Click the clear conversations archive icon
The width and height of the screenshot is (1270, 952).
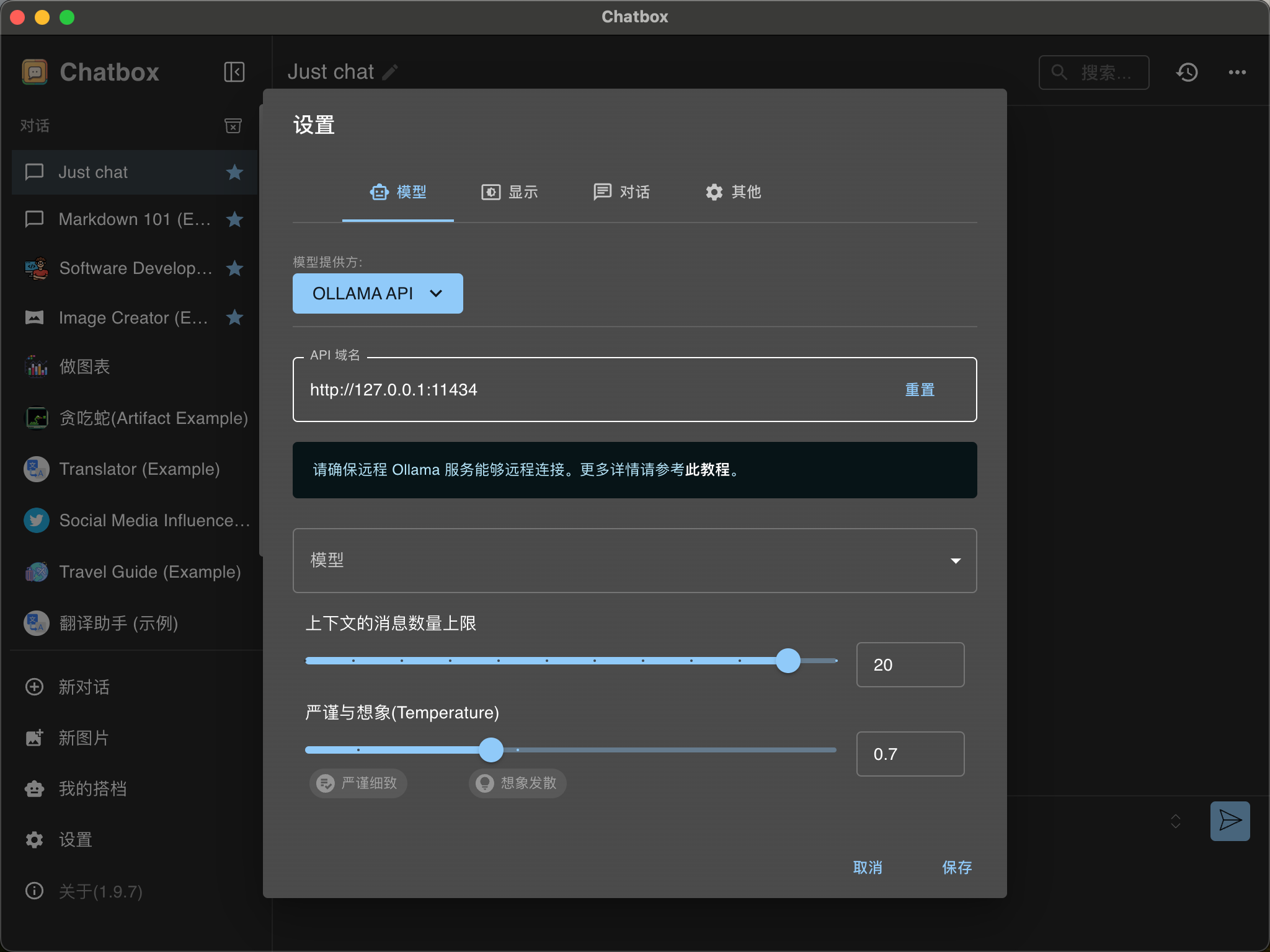pos(233,126)
